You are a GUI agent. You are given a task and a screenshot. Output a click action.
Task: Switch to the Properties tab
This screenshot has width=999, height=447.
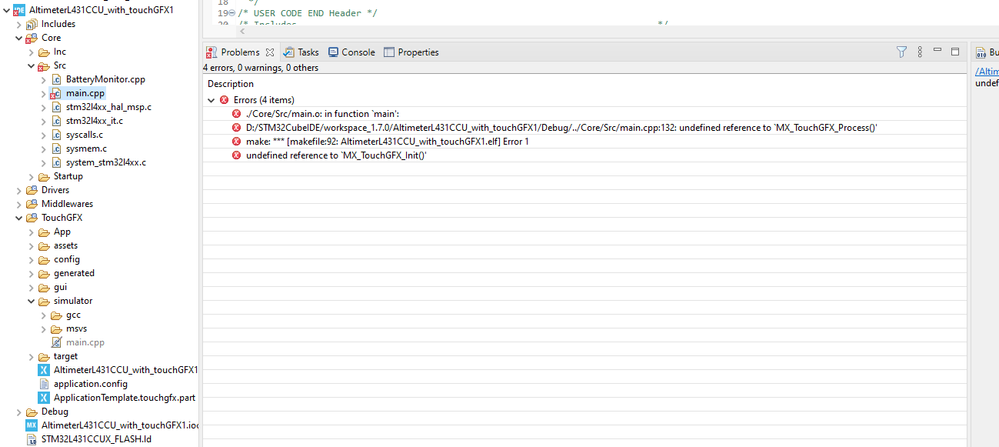412,52
